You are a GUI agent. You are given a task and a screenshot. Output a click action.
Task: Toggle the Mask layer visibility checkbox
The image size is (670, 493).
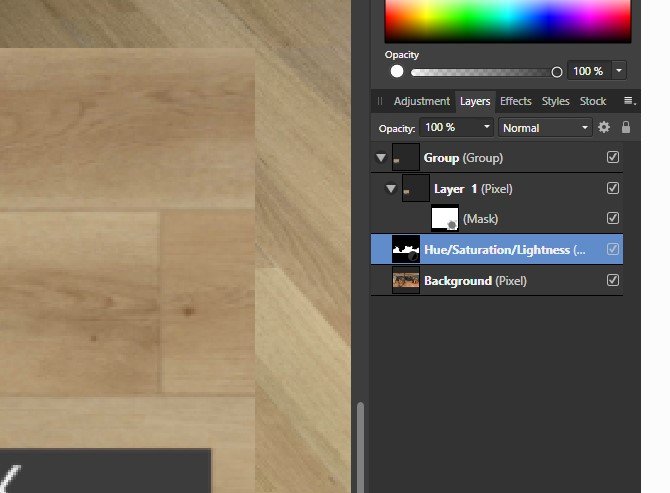coord(613,218)
